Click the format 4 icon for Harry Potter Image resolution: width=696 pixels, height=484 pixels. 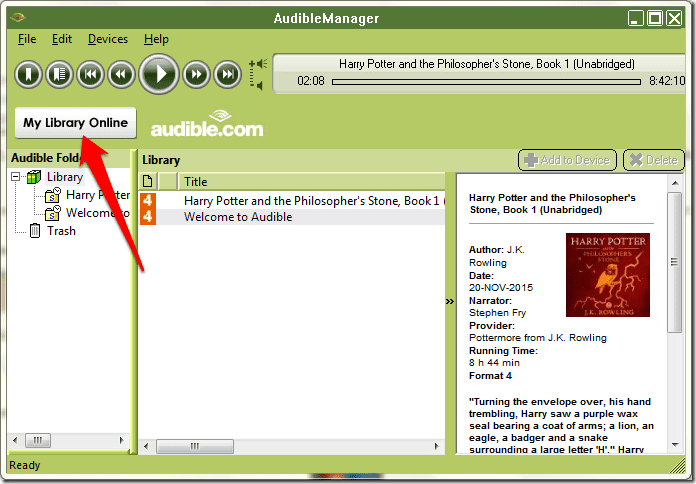pyautogui.click(x=148, y=201)
